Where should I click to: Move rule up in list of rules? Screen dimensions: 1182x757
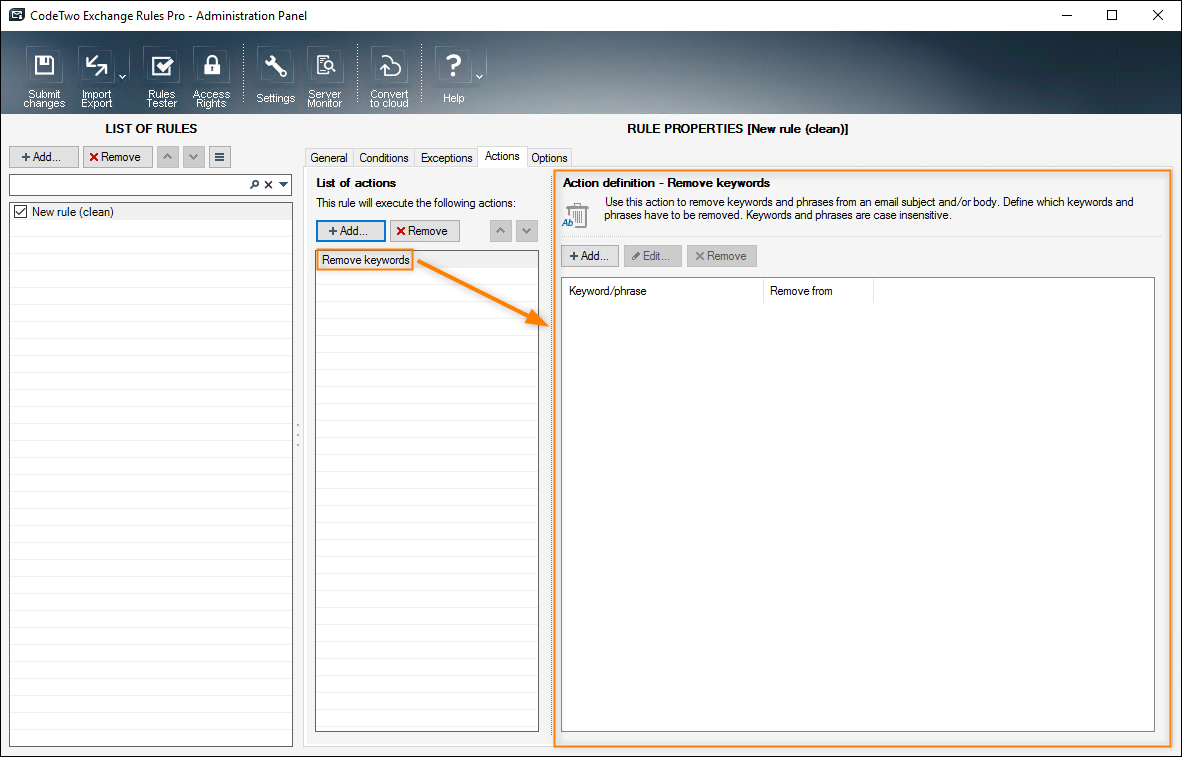coord(167,157)
